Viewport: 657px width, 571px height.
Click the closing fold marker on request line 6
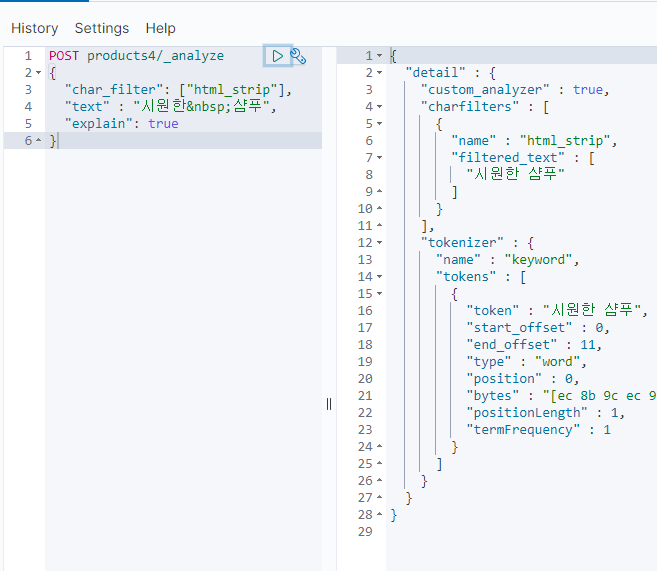(38, 141)
